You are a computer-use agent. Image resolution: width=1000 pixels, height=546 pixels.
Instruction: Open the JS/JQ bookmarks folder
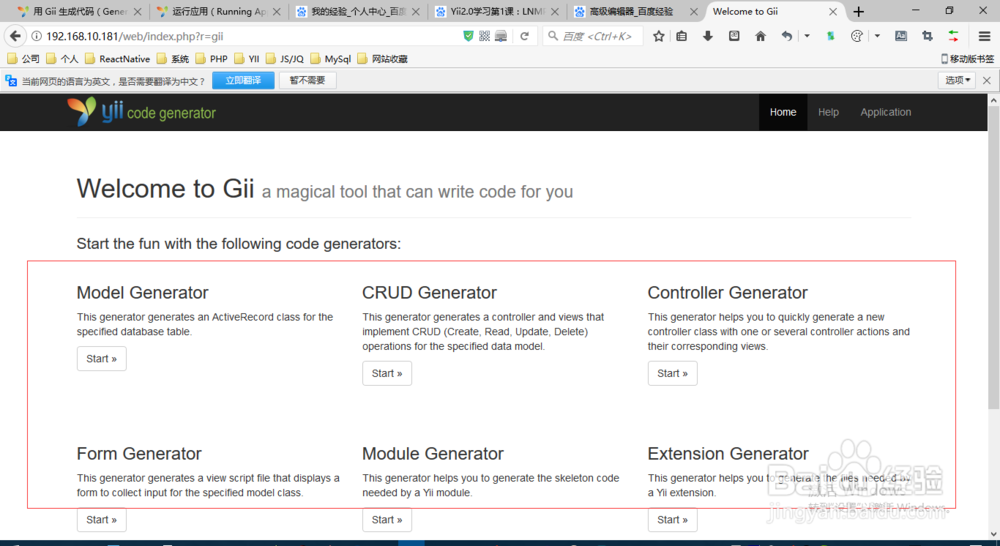(285, 59)
